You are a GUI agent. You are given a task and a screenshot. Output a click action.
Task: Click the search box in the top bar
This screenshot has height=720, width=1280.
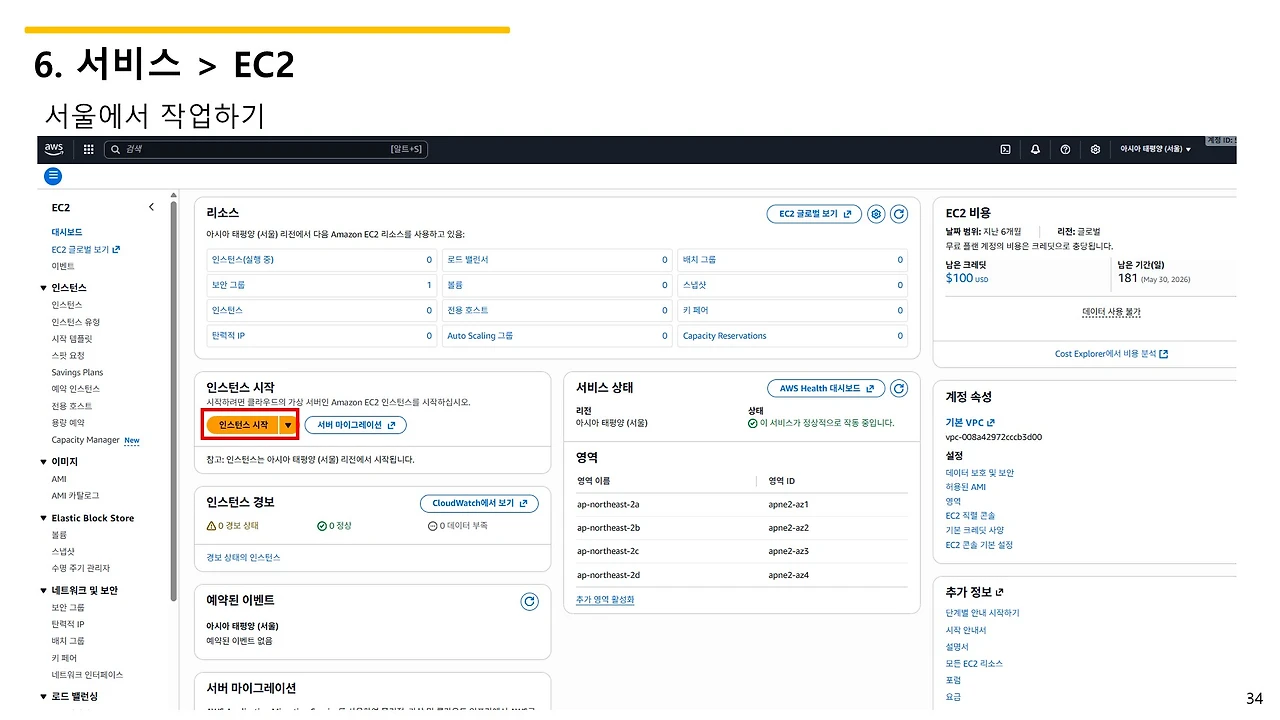[265, 149]
